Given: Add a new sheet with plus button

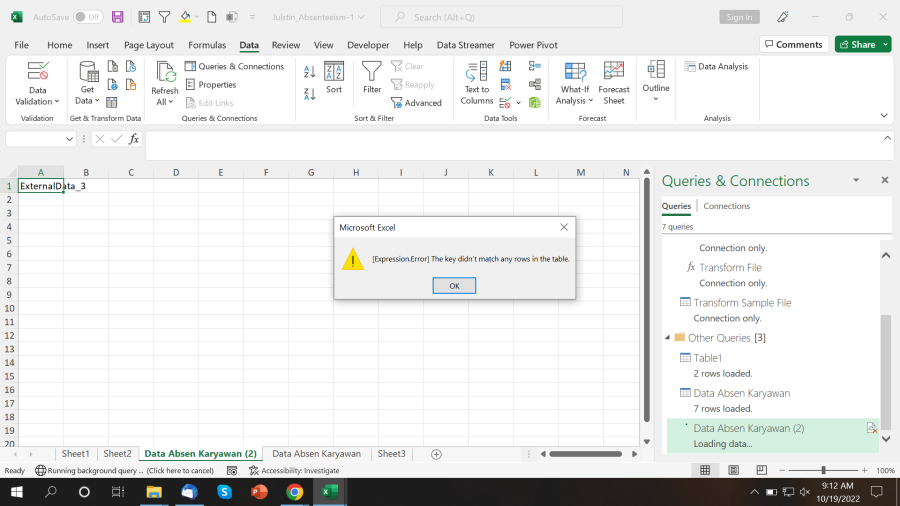Looking at the screenshot, I should 436,454.
